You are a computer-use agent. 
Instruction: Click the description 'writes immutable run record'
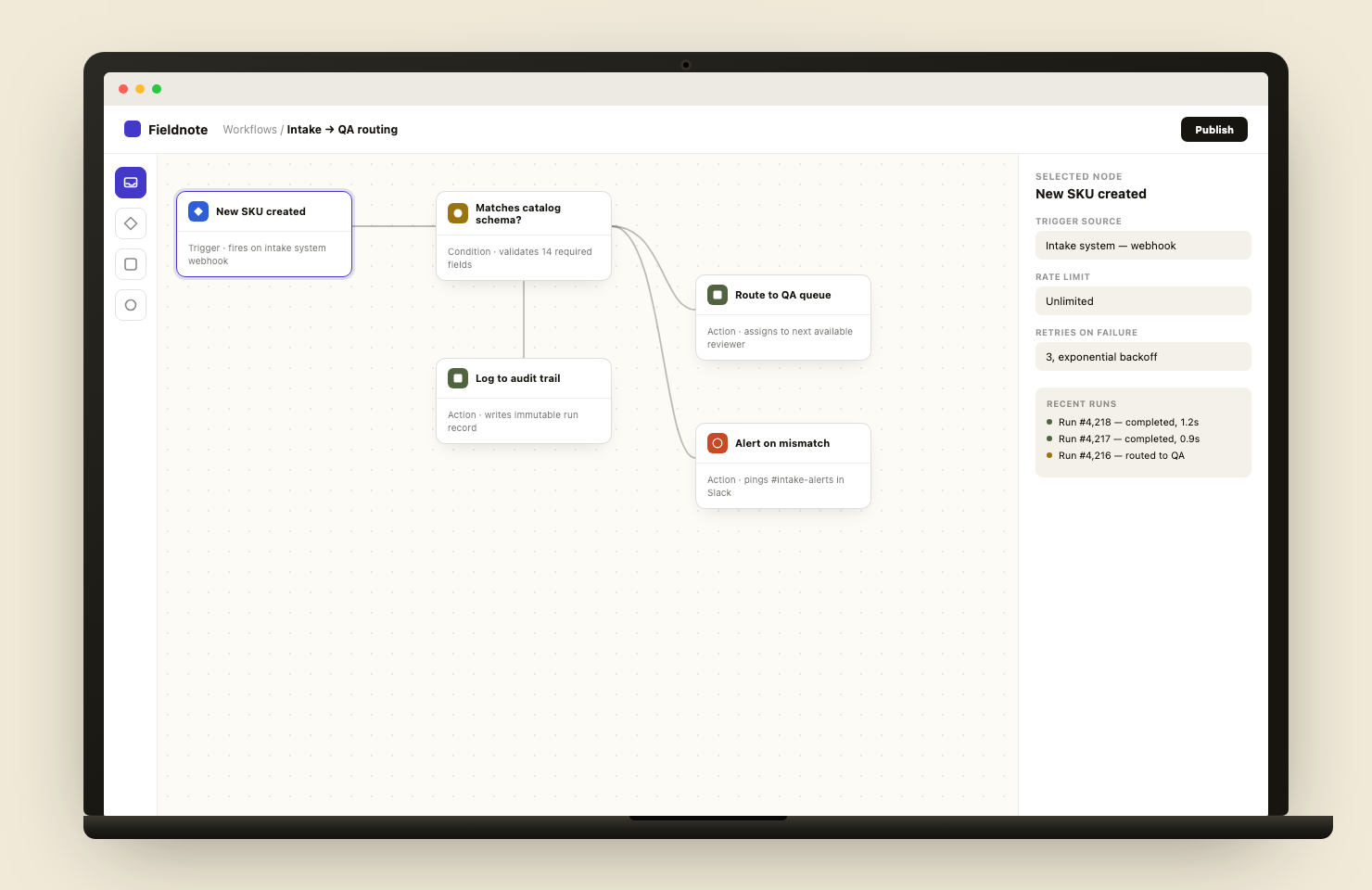(513, 421)
